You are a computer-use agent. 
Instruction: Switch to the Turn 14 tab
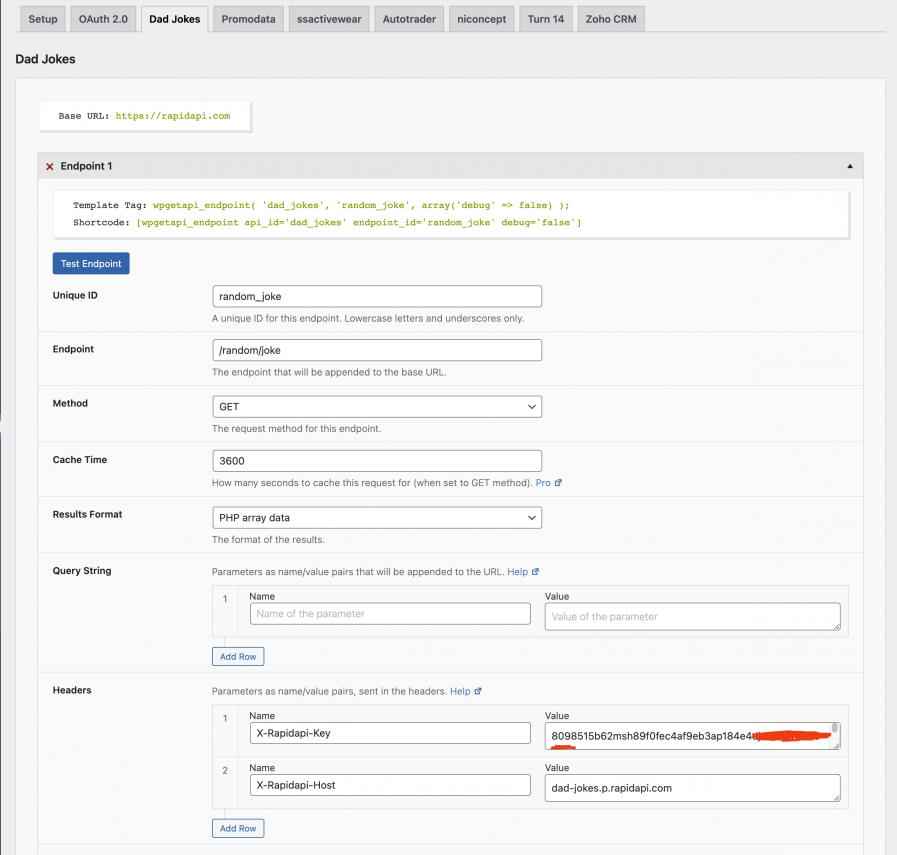pos(545,18)
